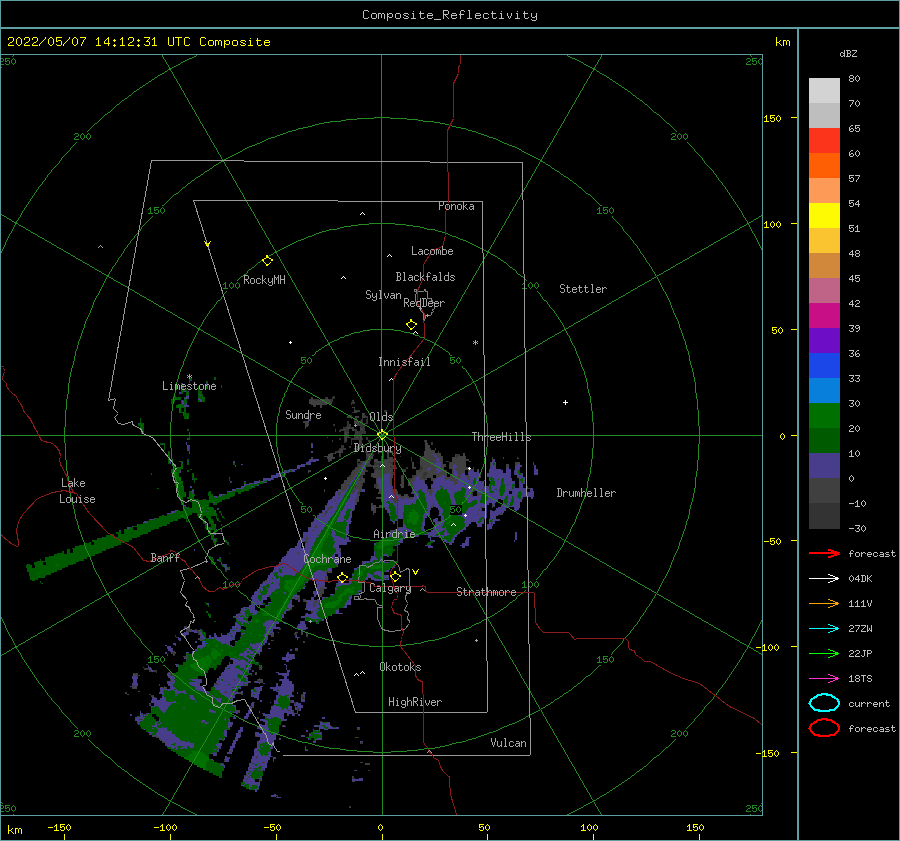Click the -150 tick on bottom km axis

pos(59,827)
